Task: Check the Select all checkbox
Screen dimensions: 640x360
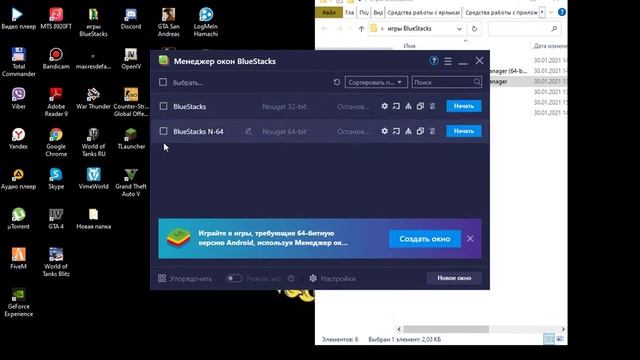Action: pos(163,82)
